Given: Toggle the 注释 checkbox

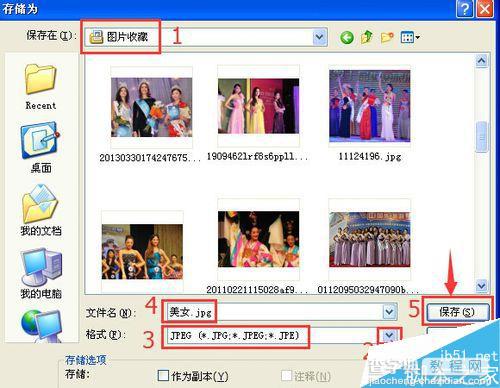Looking at the screenshot, I should tap(286, 376).
